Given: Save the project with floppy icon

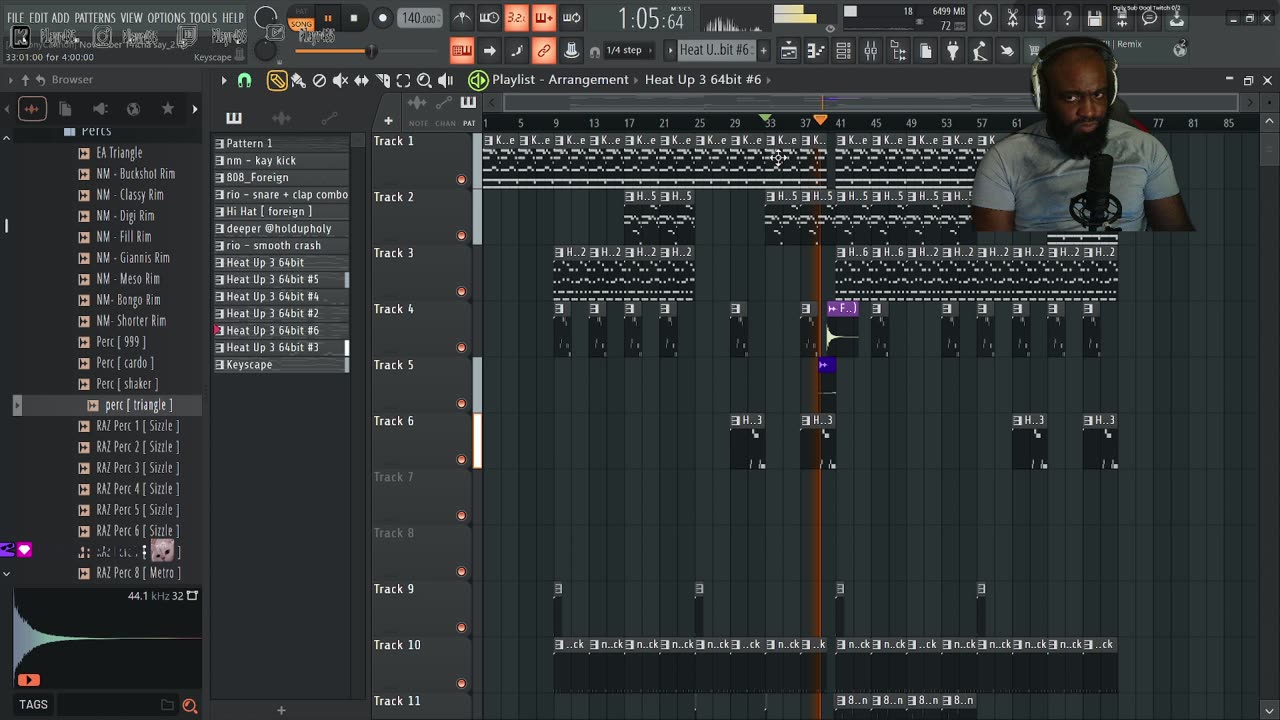Looking at the screenshot, I should point(1095,18).
